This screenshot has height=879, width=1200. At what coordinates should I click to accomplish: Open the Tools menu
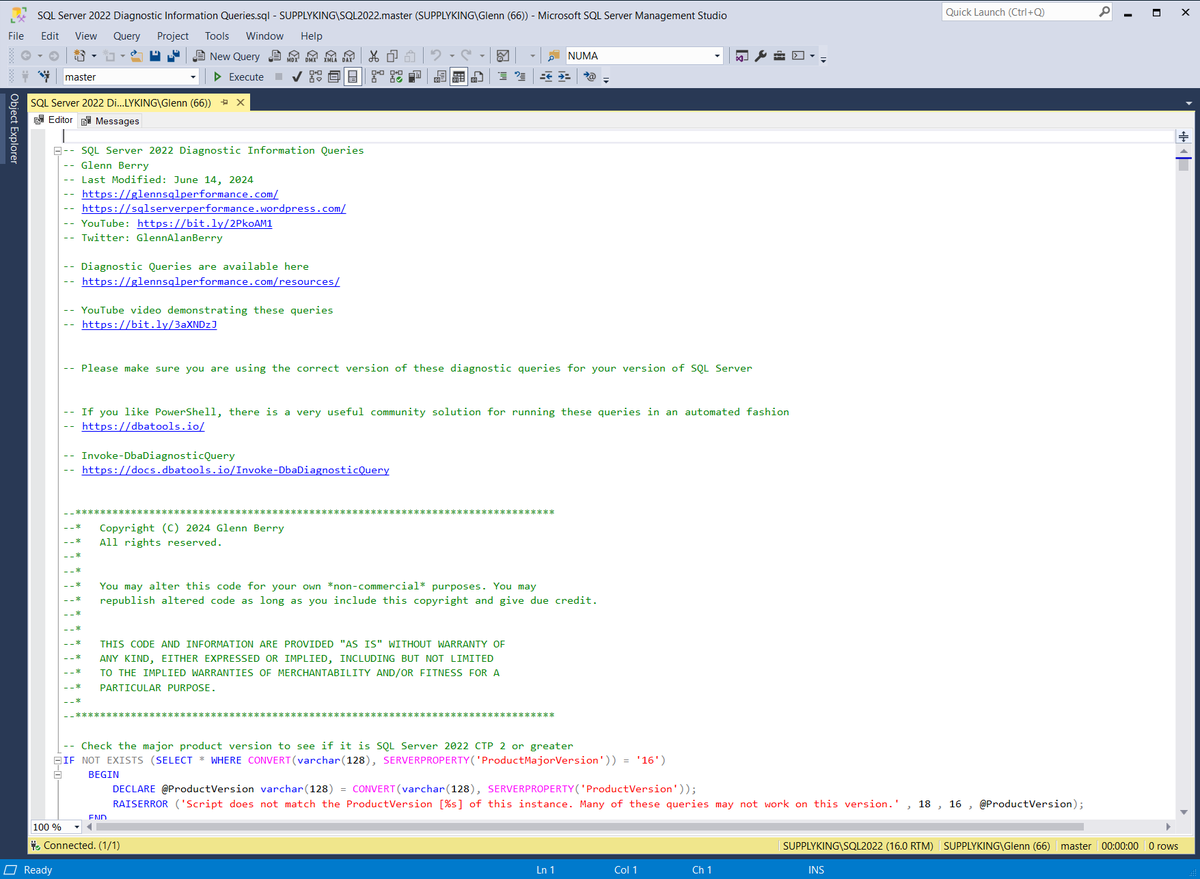click(x=217, y=35)
